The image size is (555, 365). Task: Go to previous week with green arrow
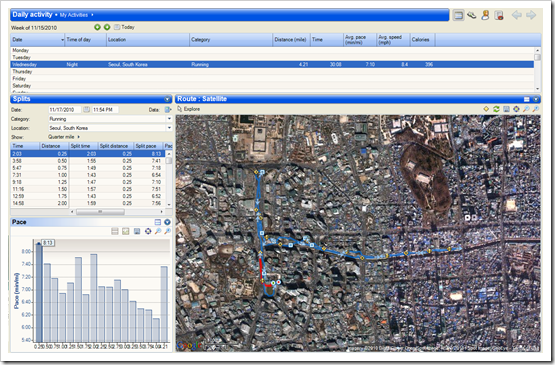pyautogui.click(x=97, y=27)
